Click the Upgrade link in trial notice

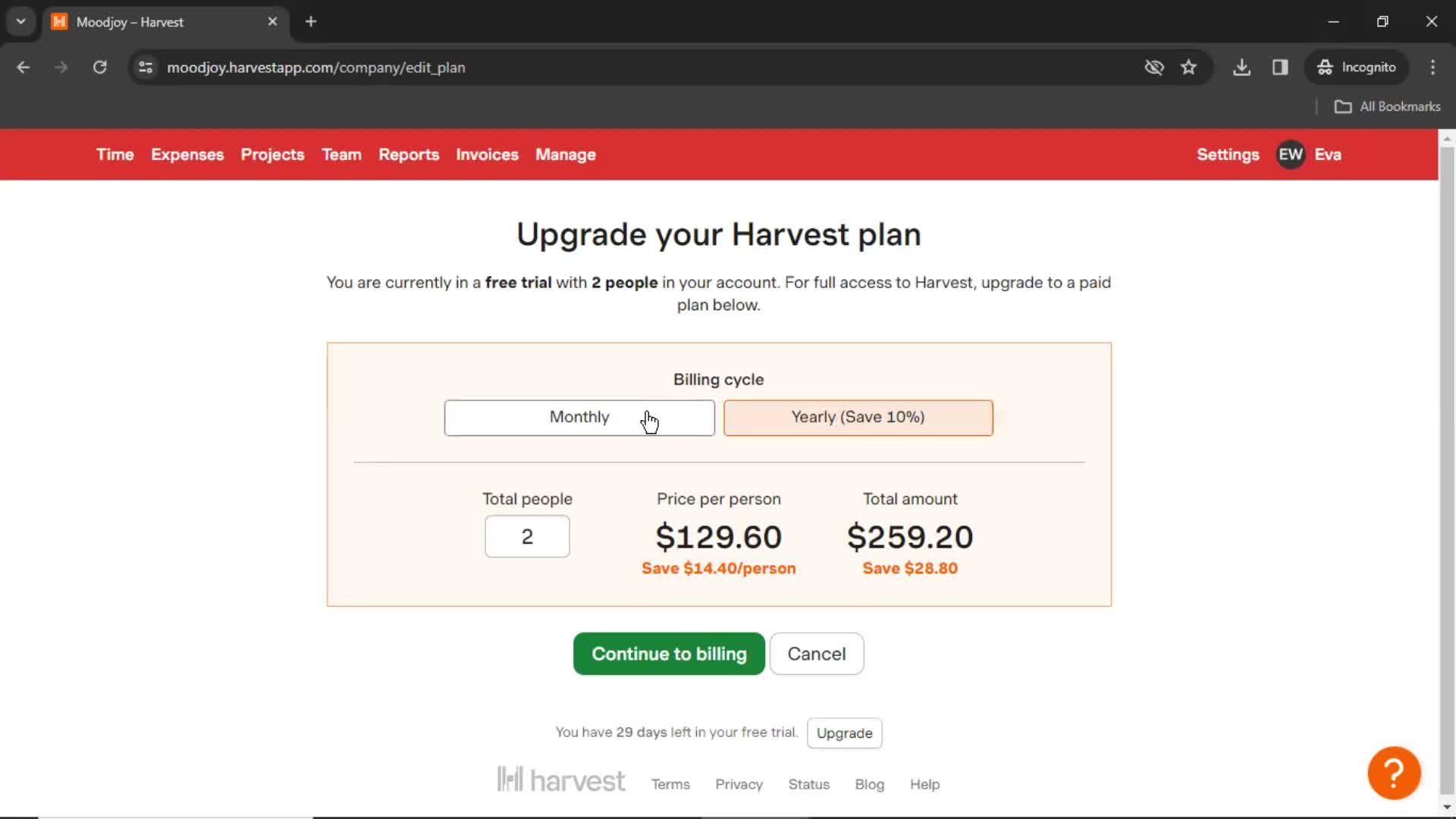[x=844, y=733]
